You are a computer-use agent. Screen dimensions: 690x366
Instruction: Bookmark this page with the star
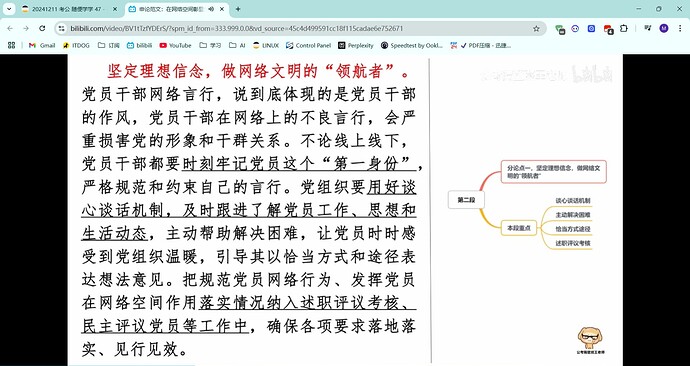click(x=536, y=29)
